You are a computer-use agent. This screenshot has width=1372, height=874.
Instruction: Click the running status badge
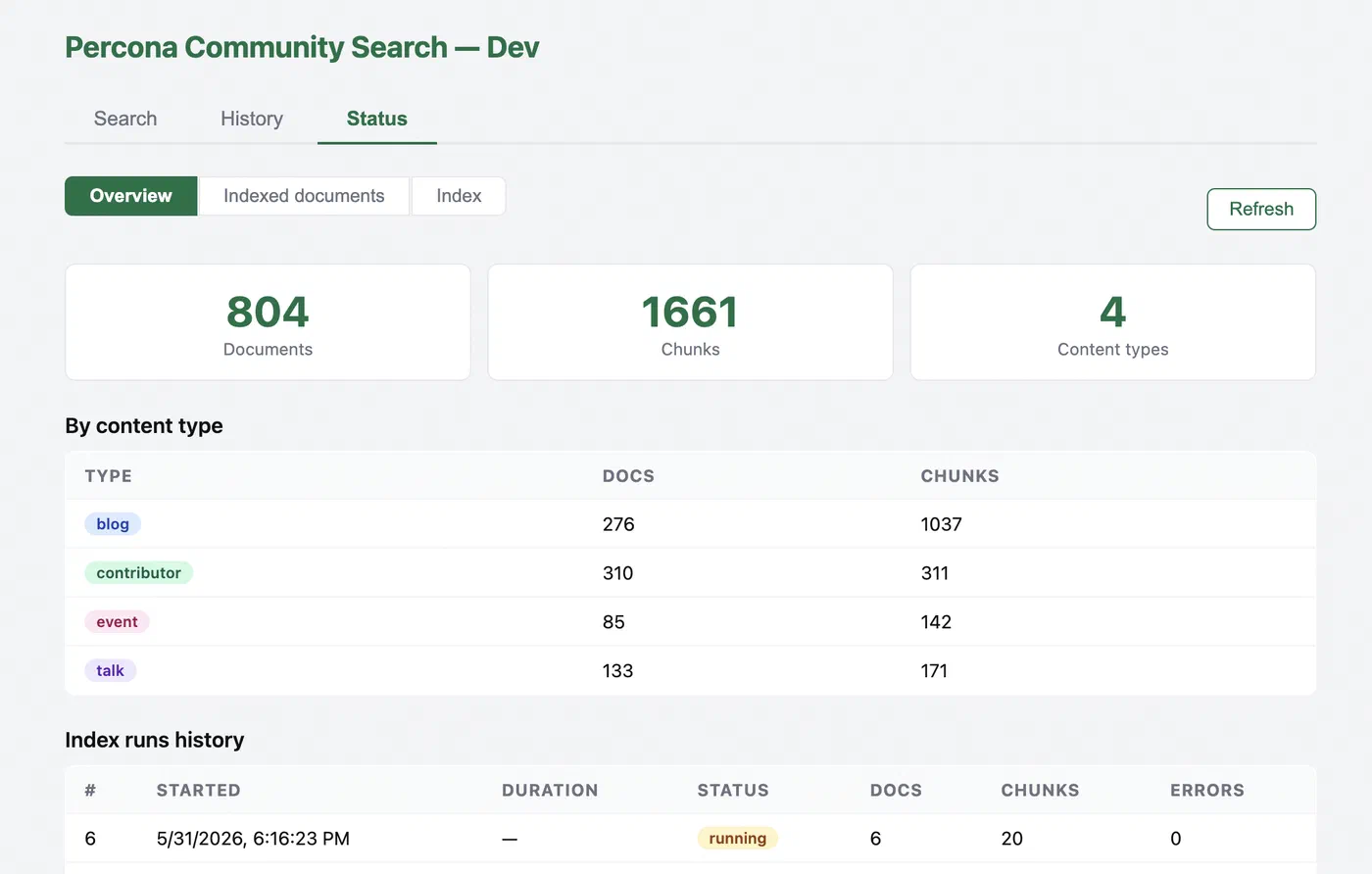[x=738, y=839]
